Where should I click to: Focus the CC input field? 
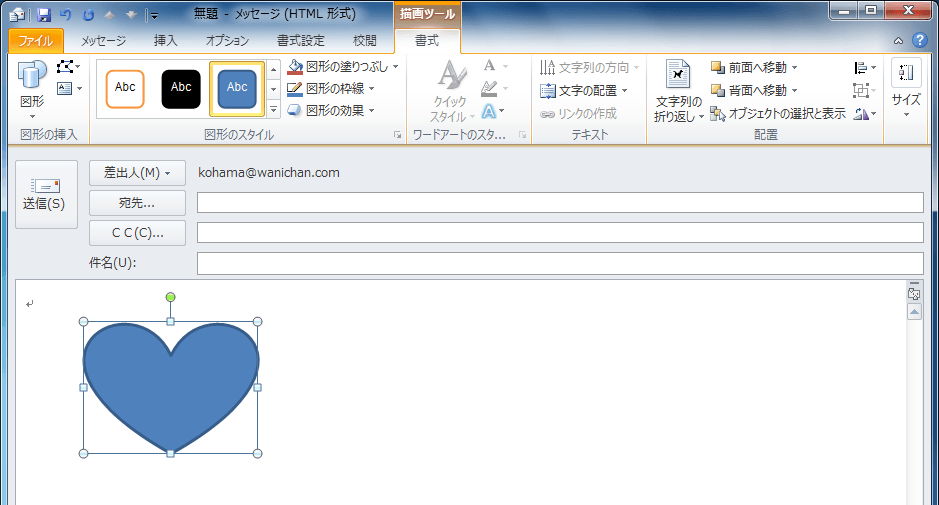(x=560, y=232)
